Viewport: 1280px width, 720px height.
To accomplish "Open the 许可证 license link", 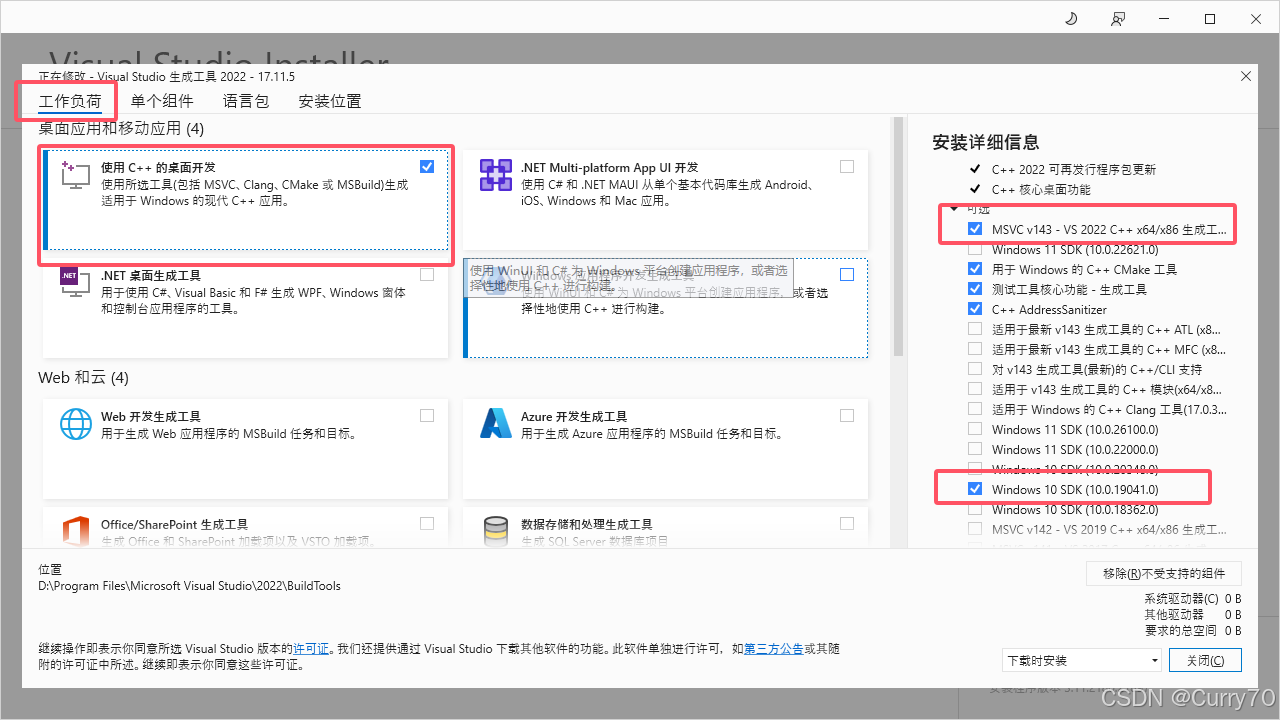I will [311, 649].
